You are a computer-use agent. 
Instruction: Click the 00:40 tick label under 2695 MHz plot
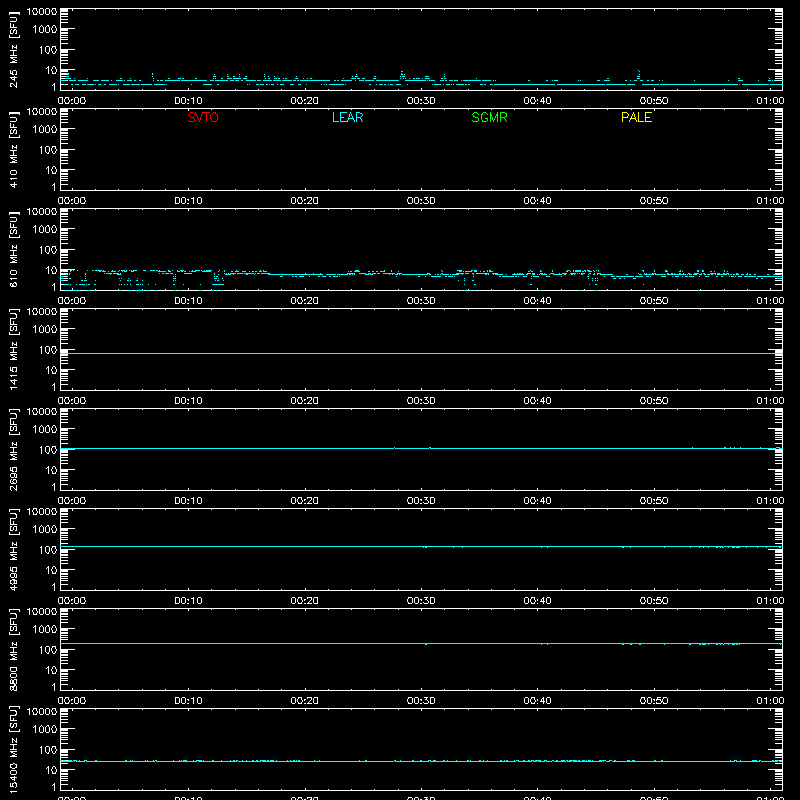[537, 501]
